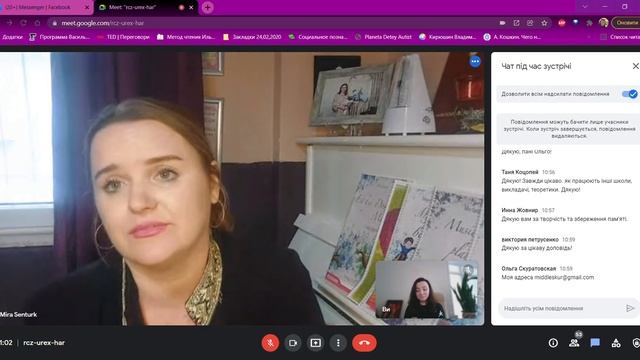Click the update browser button
The height and width of the screenshot is (360, 640).
(626, 23)
